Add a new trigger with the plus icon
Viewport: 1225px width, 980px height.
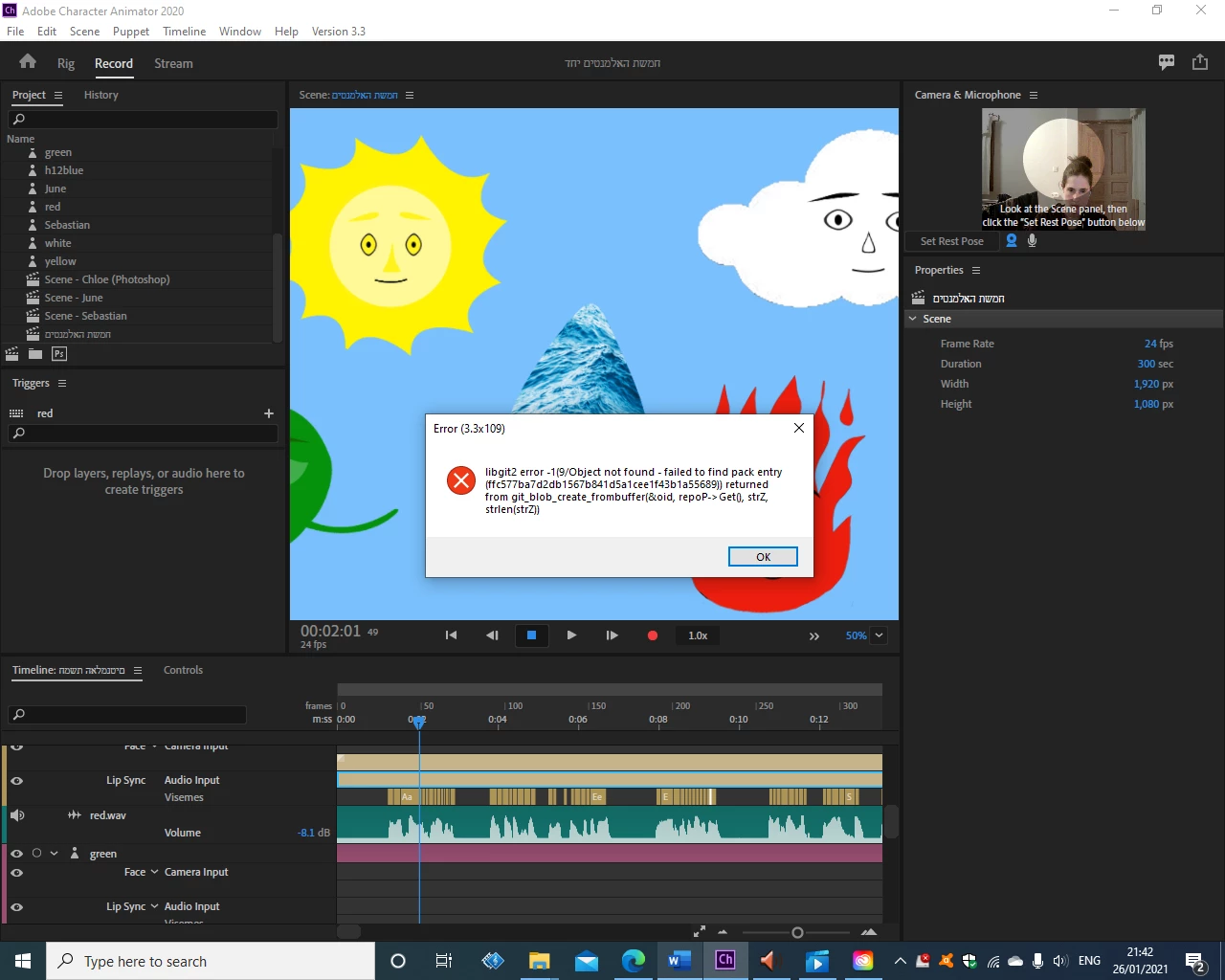[269, 413]
